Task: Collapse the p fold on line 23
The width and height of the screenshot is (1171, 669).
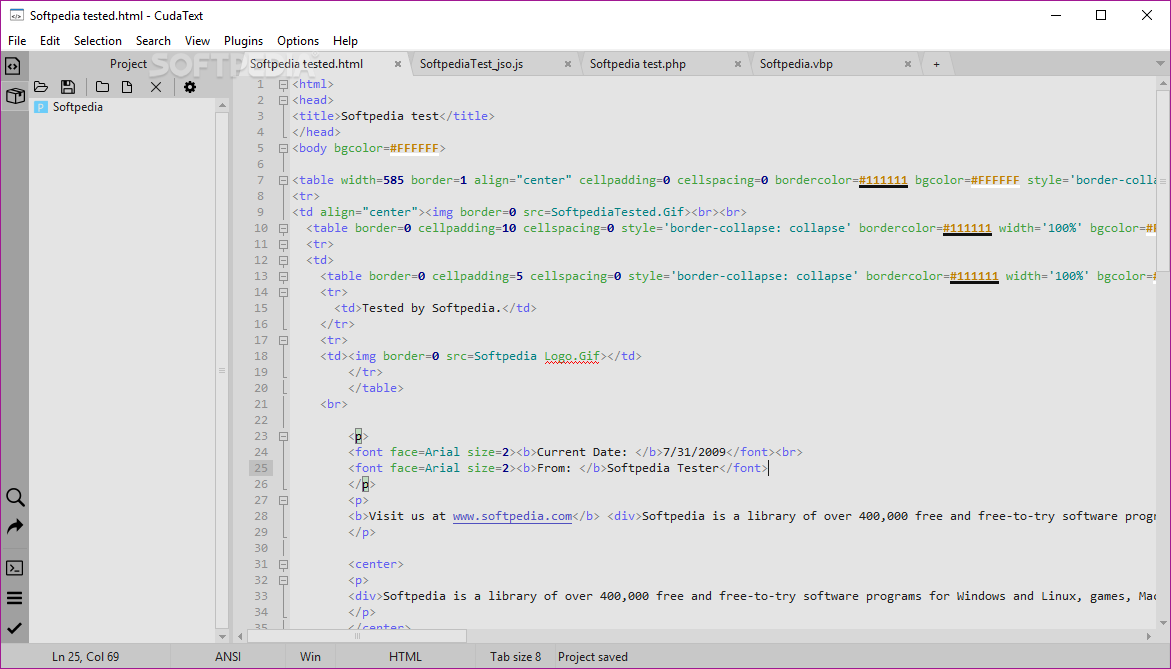Action: tap(283, 436)
